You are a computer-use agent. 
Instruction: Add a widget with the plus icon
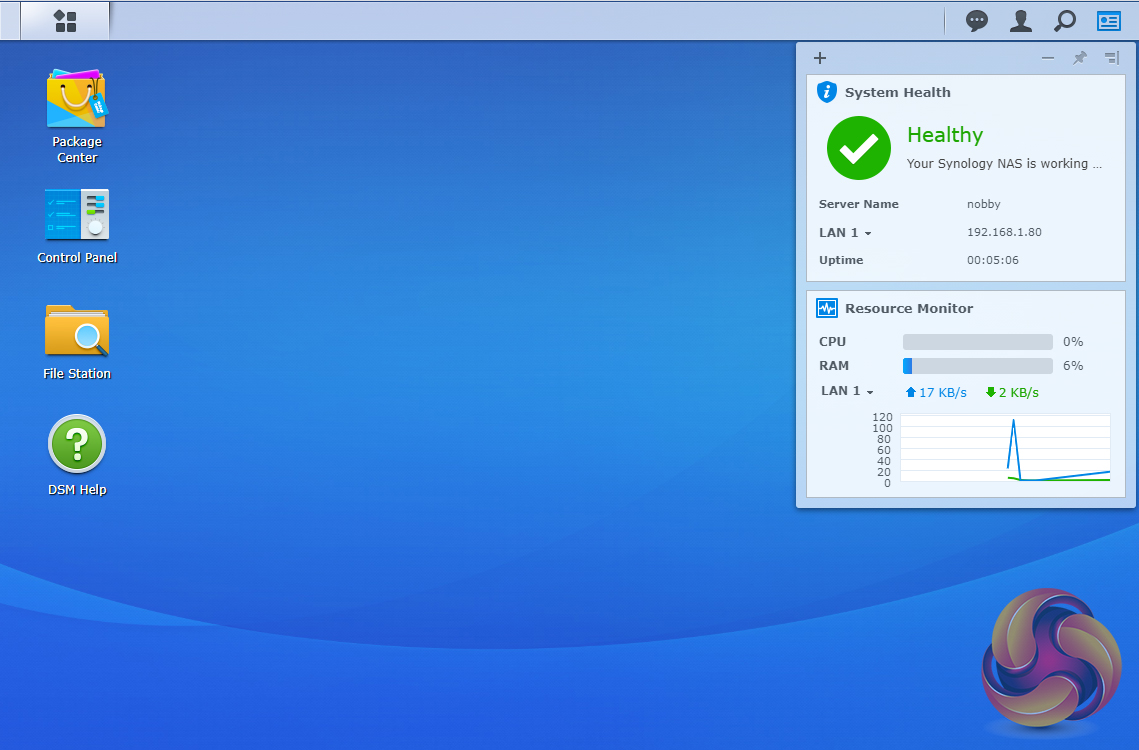[x=820, y=58]
